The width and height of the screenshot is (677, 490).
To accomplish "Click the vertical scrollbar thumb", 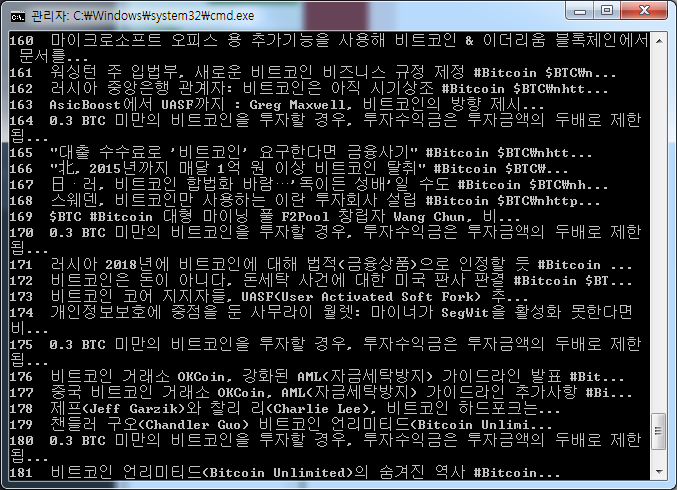I will pos(659,431).
